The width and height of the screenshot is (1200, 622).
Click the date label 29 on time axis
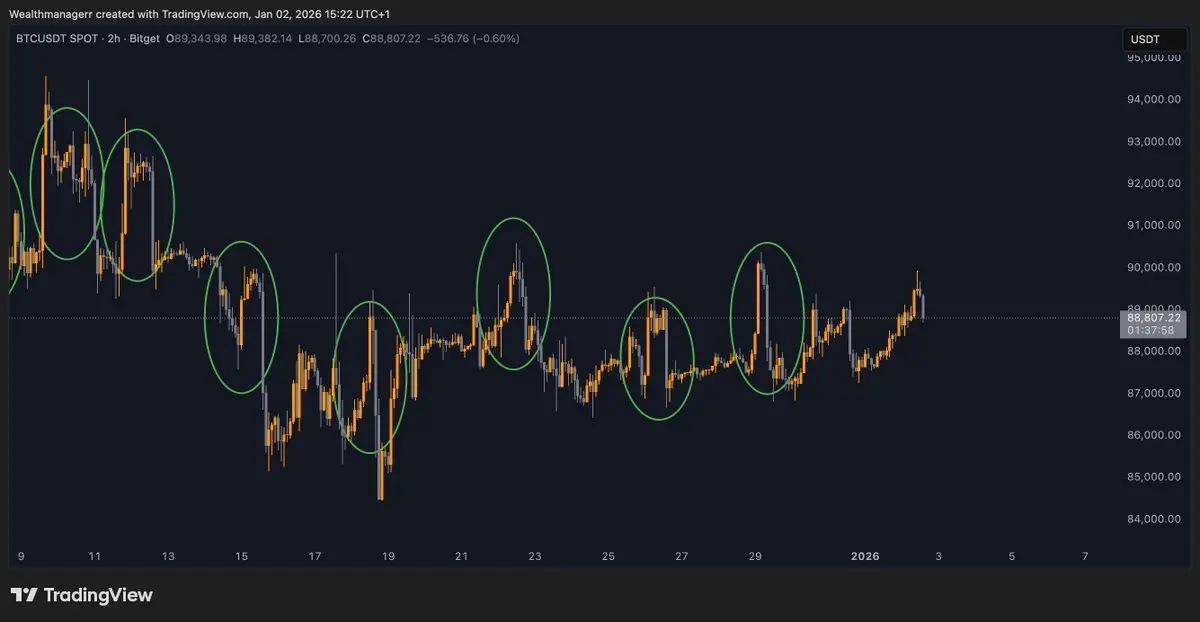click(755, 556)
